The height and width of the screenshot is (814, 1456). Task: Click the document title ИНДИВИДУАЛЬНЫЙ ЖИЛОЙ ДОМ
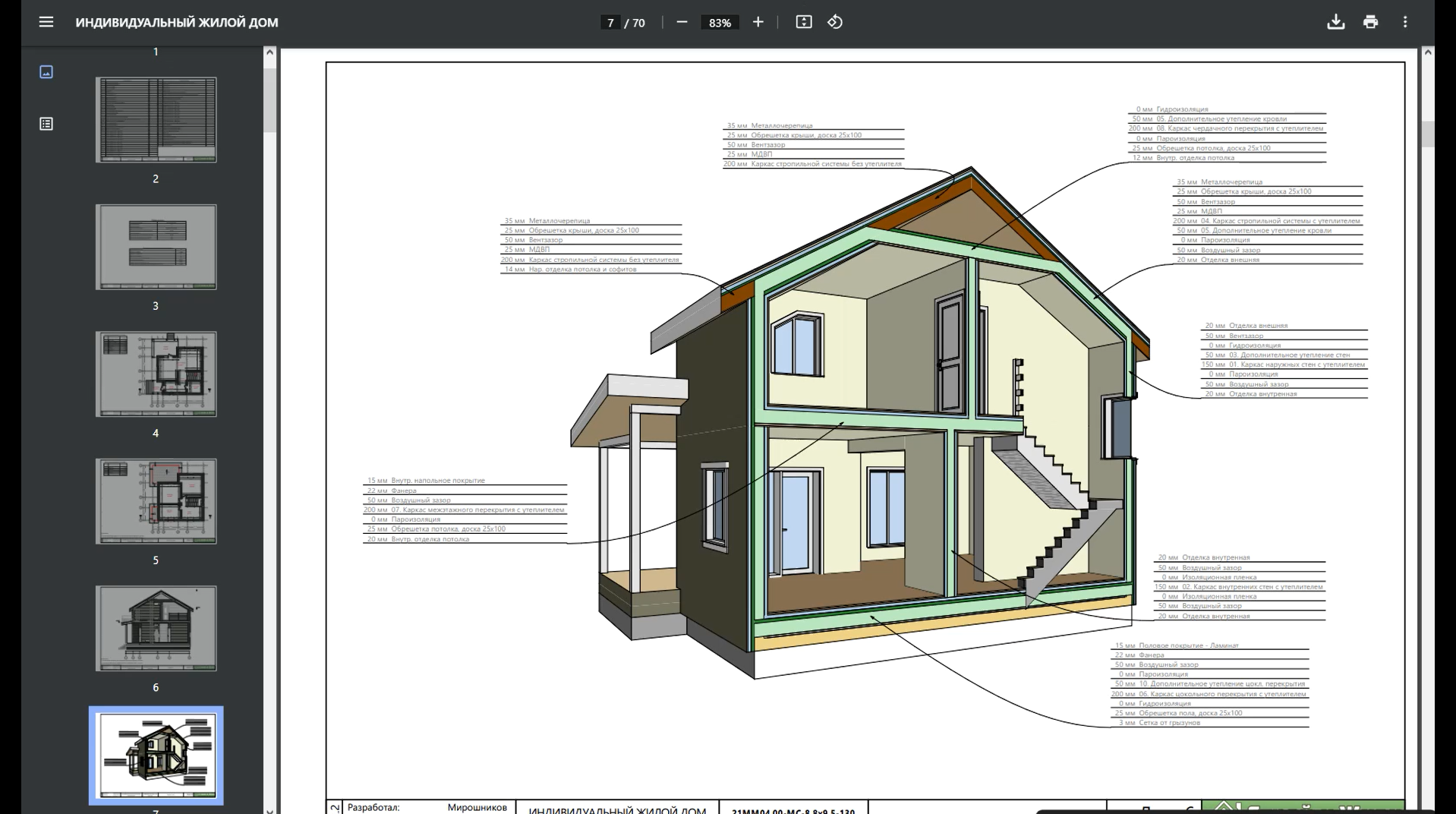pos(177,23)
